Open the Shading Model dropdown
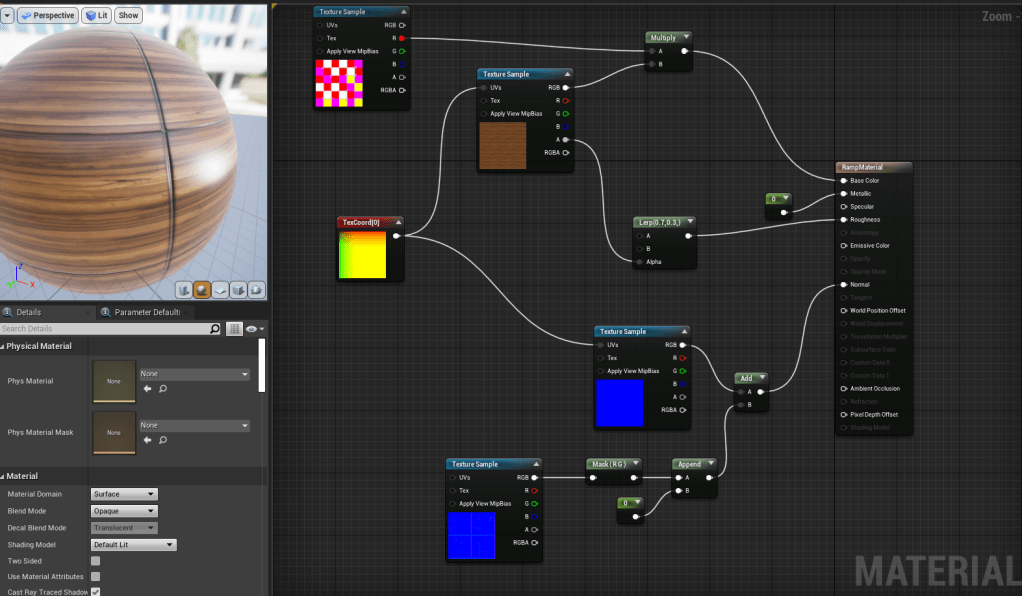The height and width of the screenshot is (596, 1022). (x=133, y=545)
